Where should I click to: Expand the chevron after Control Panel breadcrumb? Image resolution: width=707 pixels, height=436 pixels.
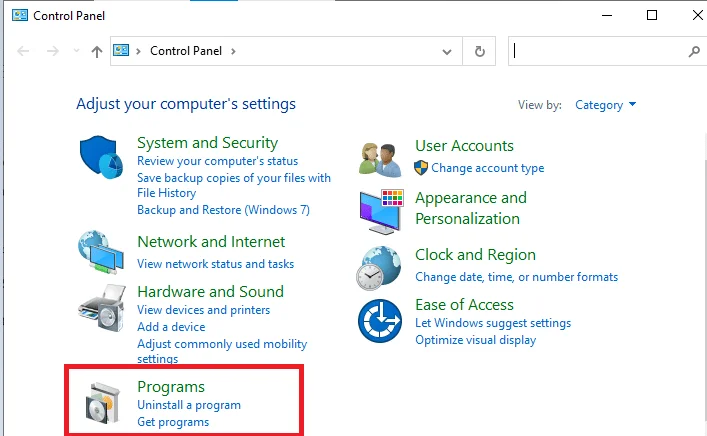click(x=233, y=51)
